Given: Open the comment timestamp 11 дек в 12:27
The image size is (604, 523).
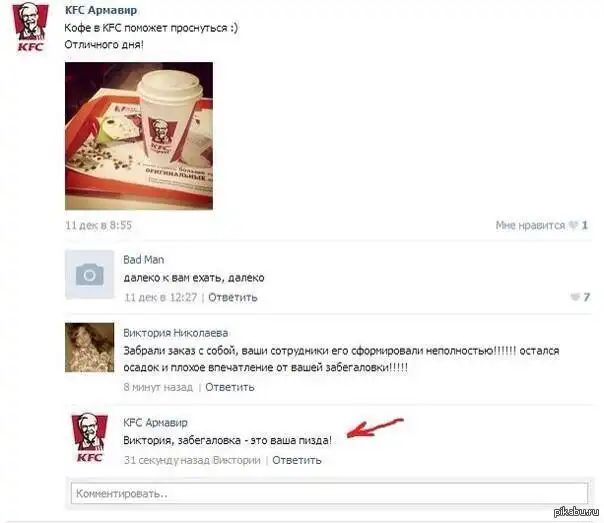Looking at the screenshot, I should pyautogui.click(x=160, y=297).
